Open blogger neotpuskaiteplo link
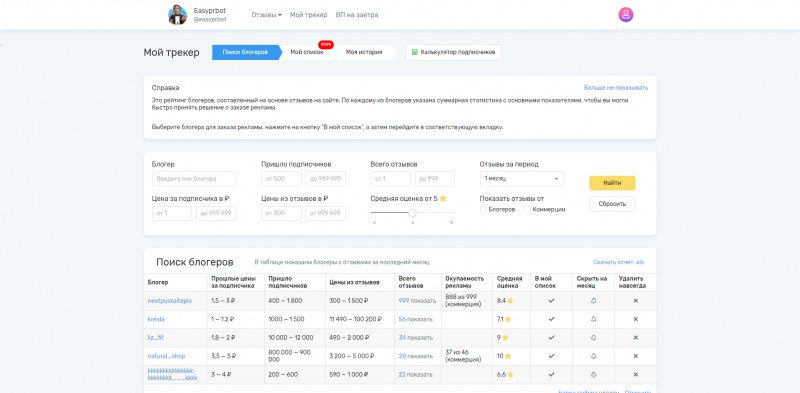800x393 pixels. pos(169,301)
